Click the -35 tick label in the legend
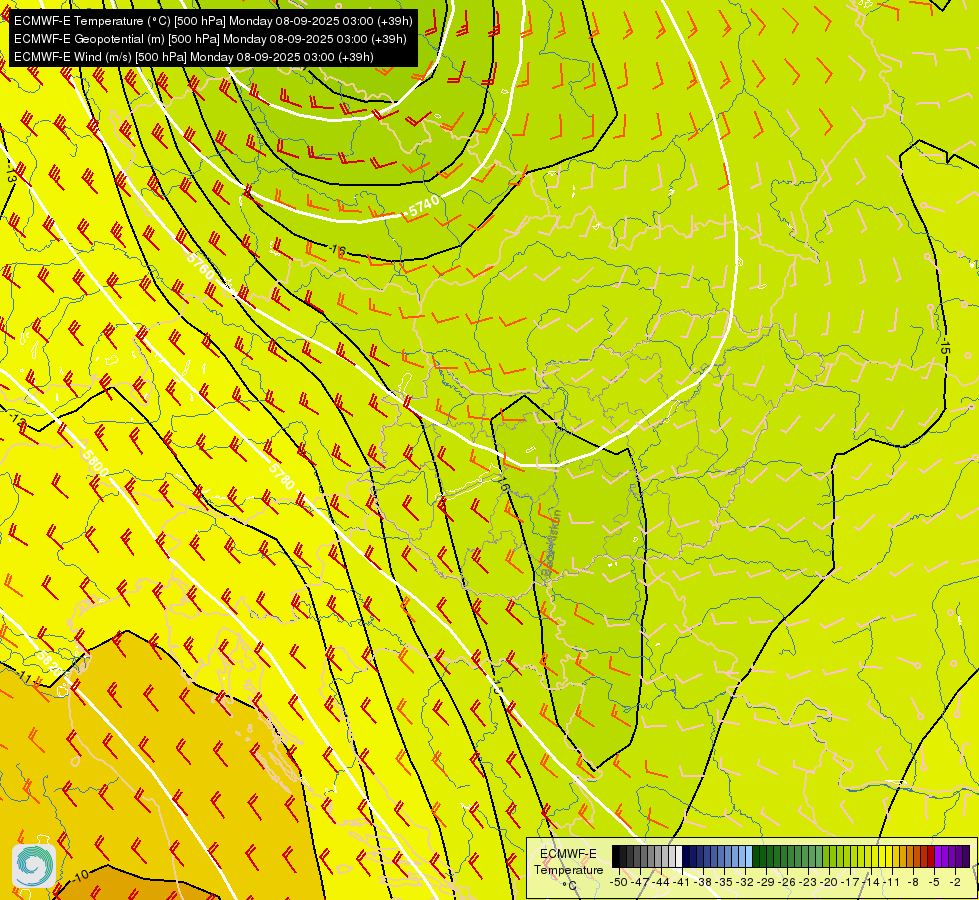 coord(724,882)
